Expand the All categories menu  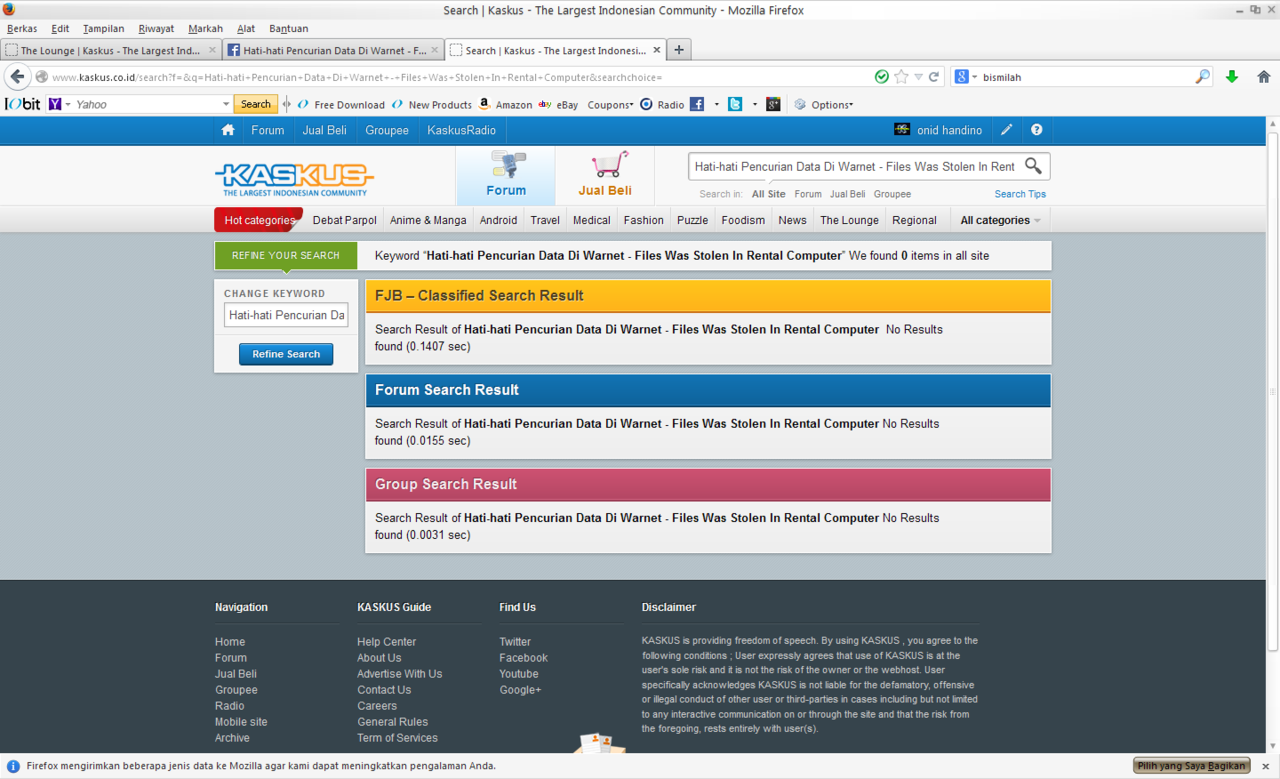pyautogui.click(x=1000, y=220)
